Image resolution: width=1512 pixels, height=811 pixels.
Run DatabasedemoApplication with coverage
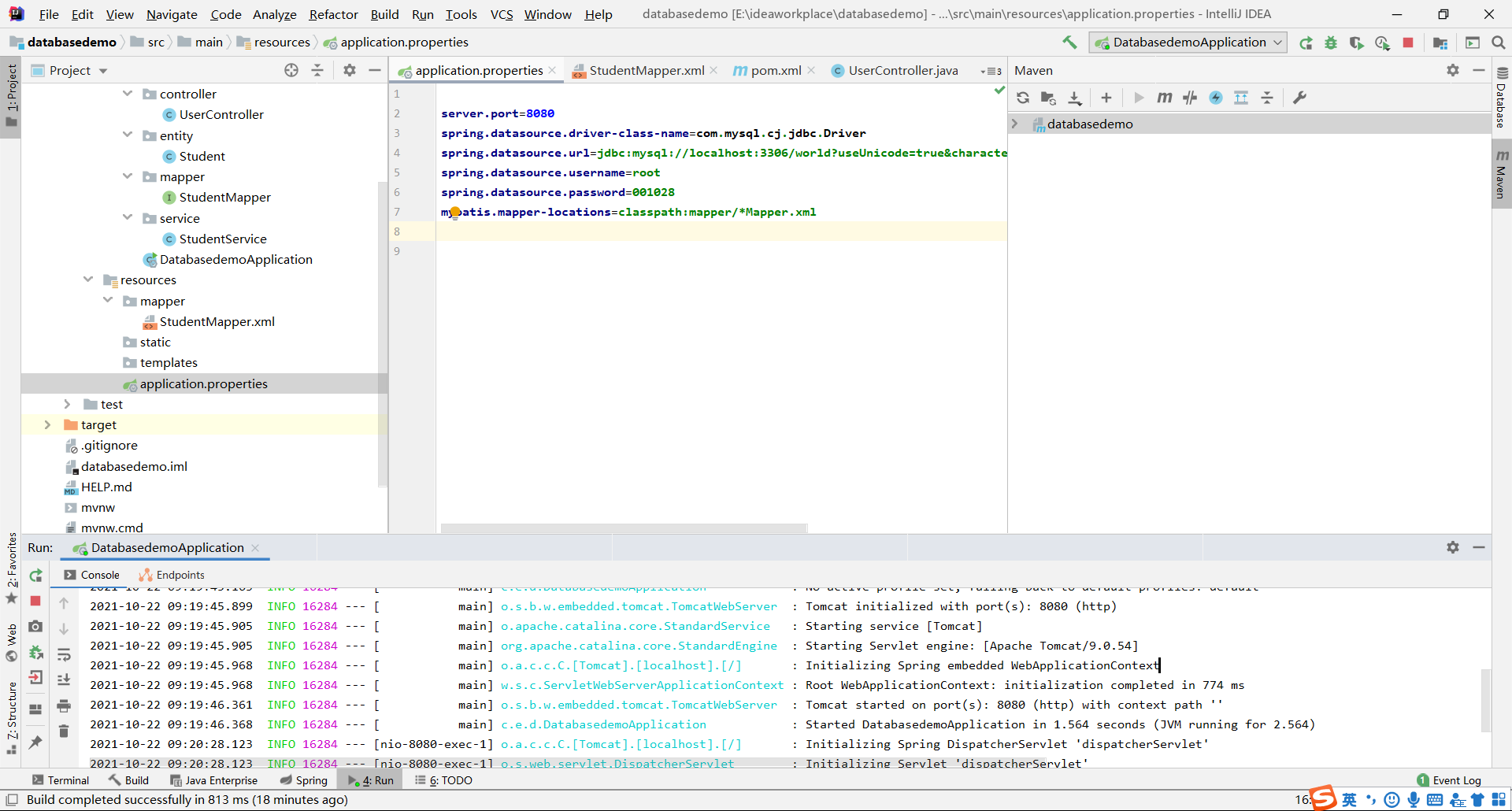1357,43
